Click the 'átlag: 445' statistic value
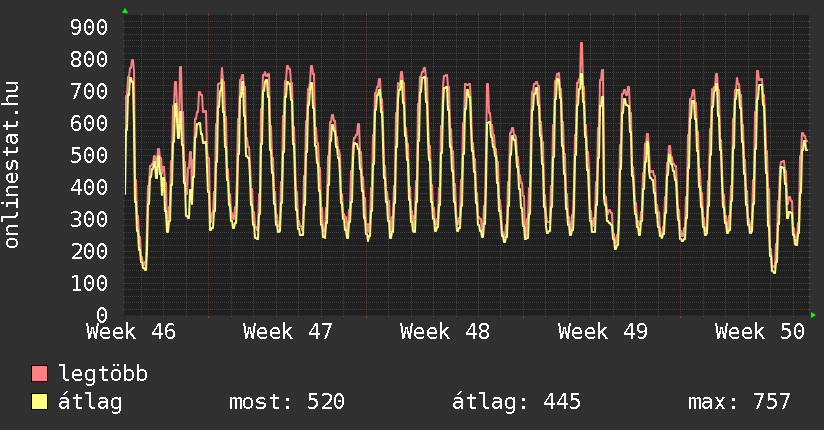Viewport: 824px width, 430px height. [x=516, y=402]
